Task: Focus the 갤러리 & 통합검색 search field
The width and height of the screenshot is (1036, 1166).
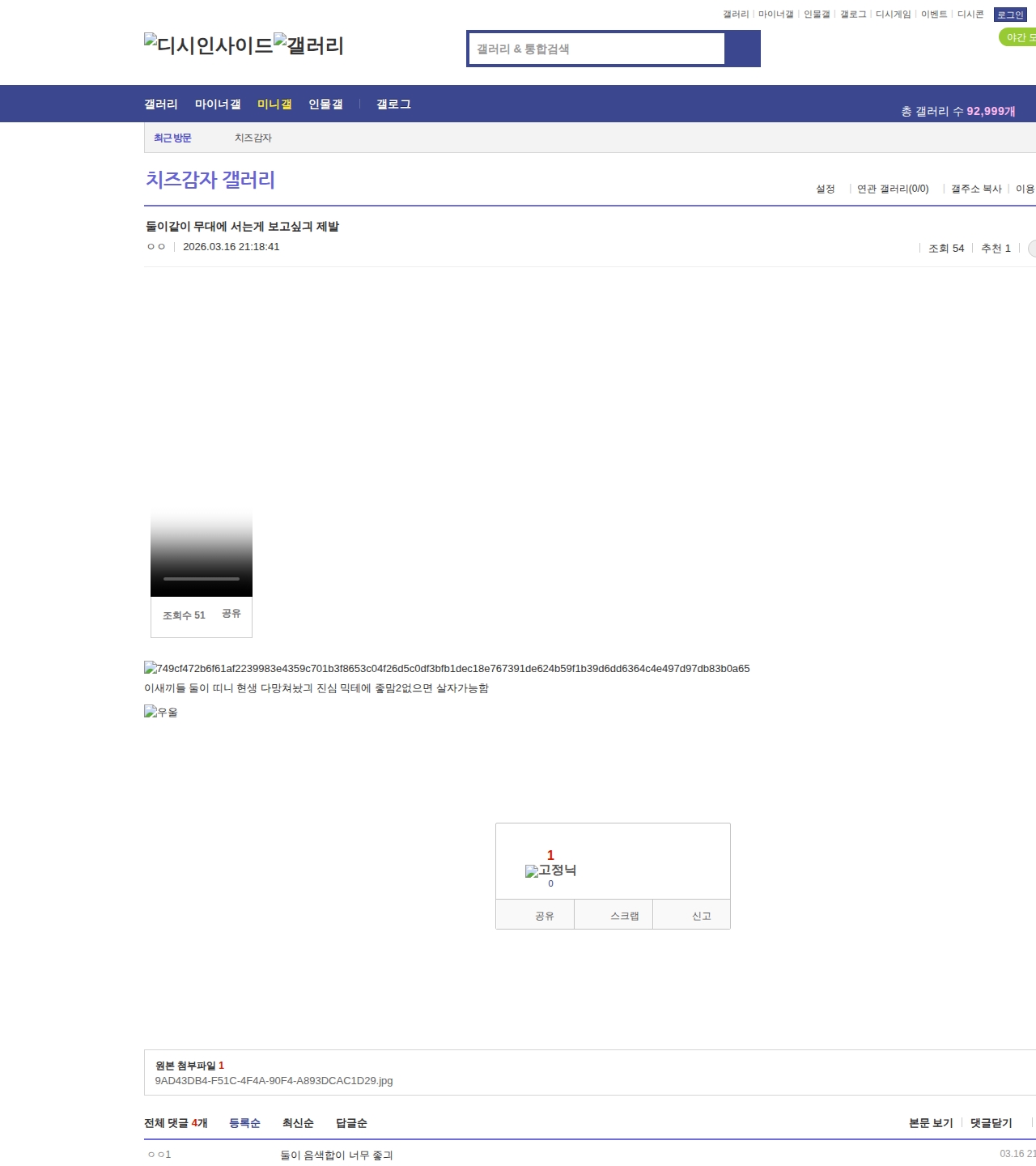Action: coord(597,49)
